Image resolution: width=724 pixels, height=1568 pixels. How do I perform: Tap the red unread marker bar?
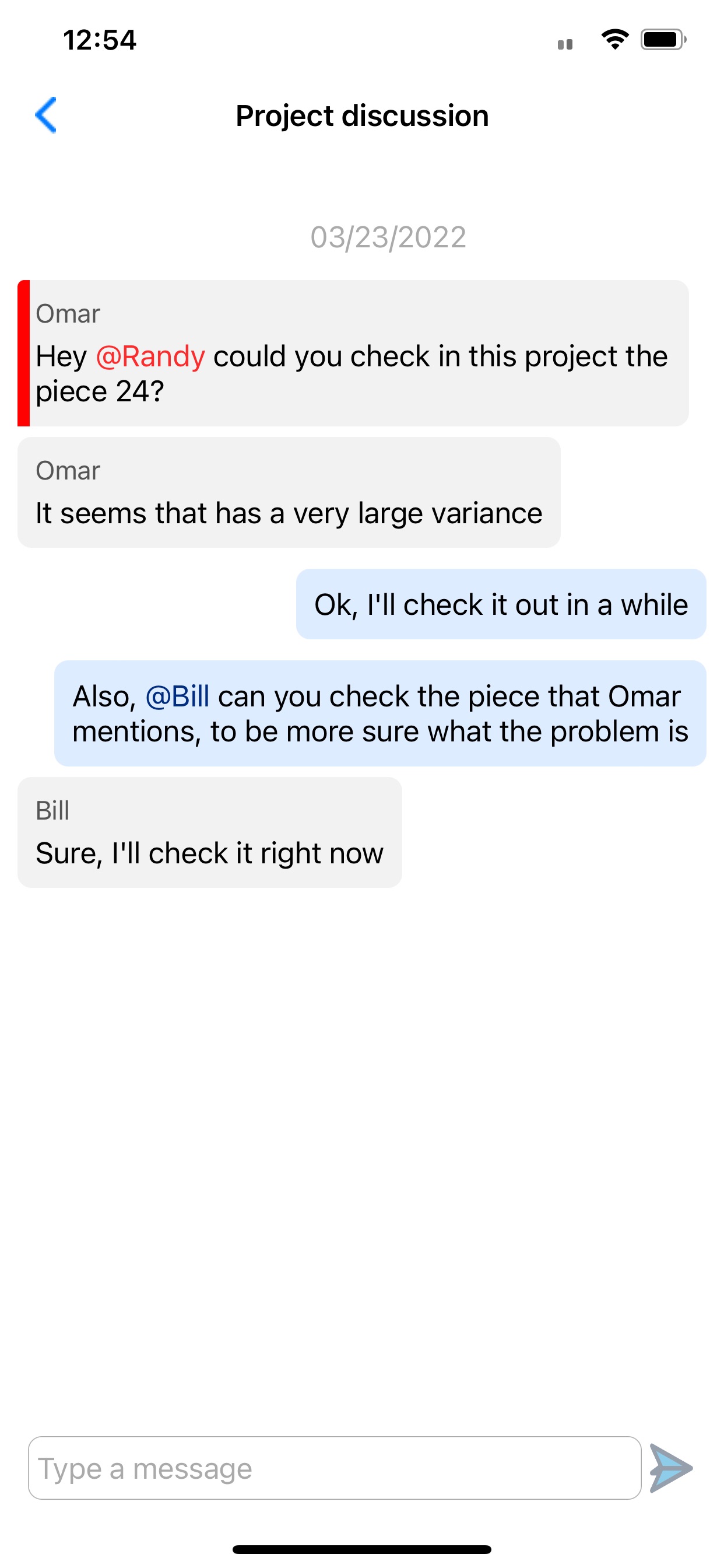[x=23, y=353]
